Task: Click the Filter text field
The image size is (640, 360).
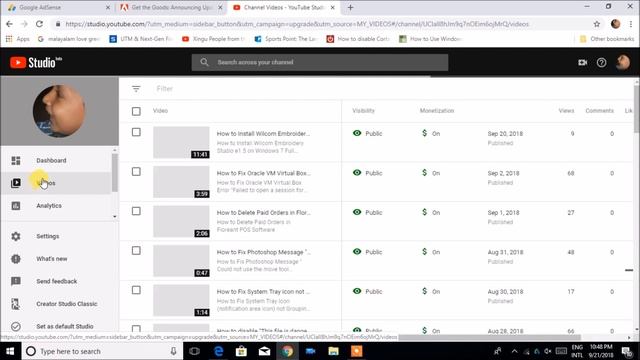Action: (164, 89)
